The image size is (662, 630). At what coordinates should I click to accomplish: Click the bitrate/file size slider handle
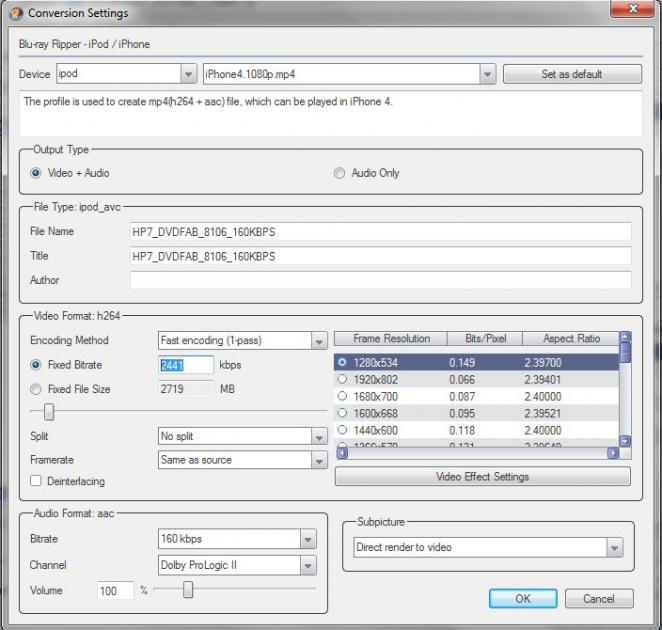coord(49,412)
